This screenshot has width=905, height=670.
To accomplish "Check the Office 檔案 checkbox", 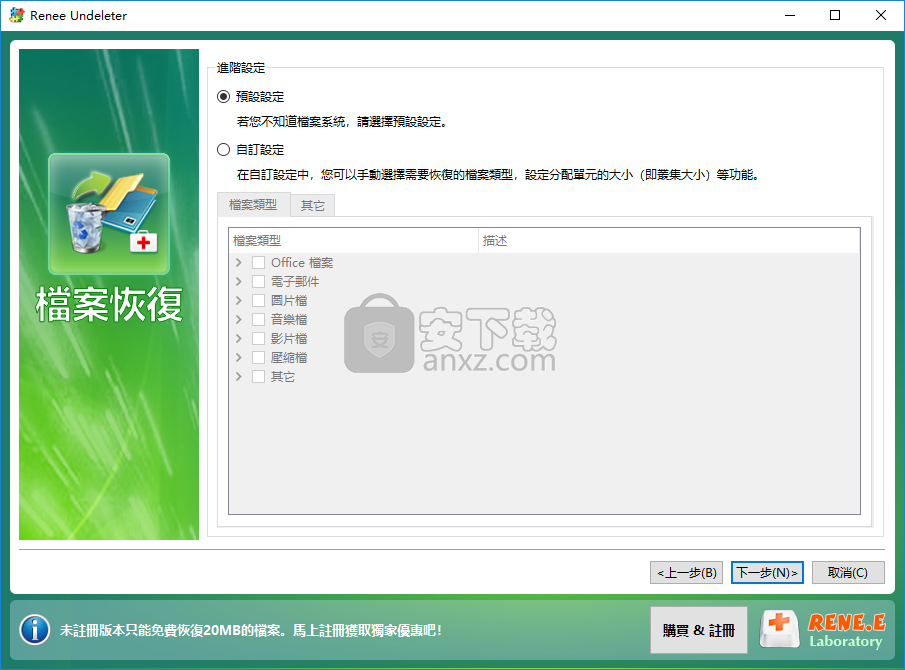I will tap(259, 263).
